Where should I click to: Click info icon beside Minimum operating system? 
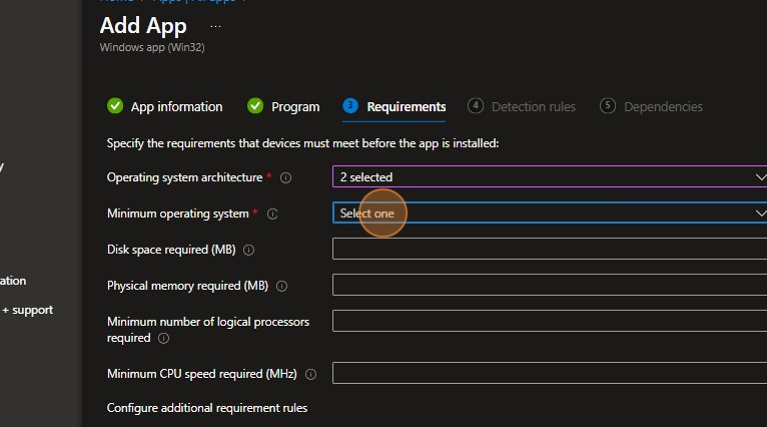[273, 214]
